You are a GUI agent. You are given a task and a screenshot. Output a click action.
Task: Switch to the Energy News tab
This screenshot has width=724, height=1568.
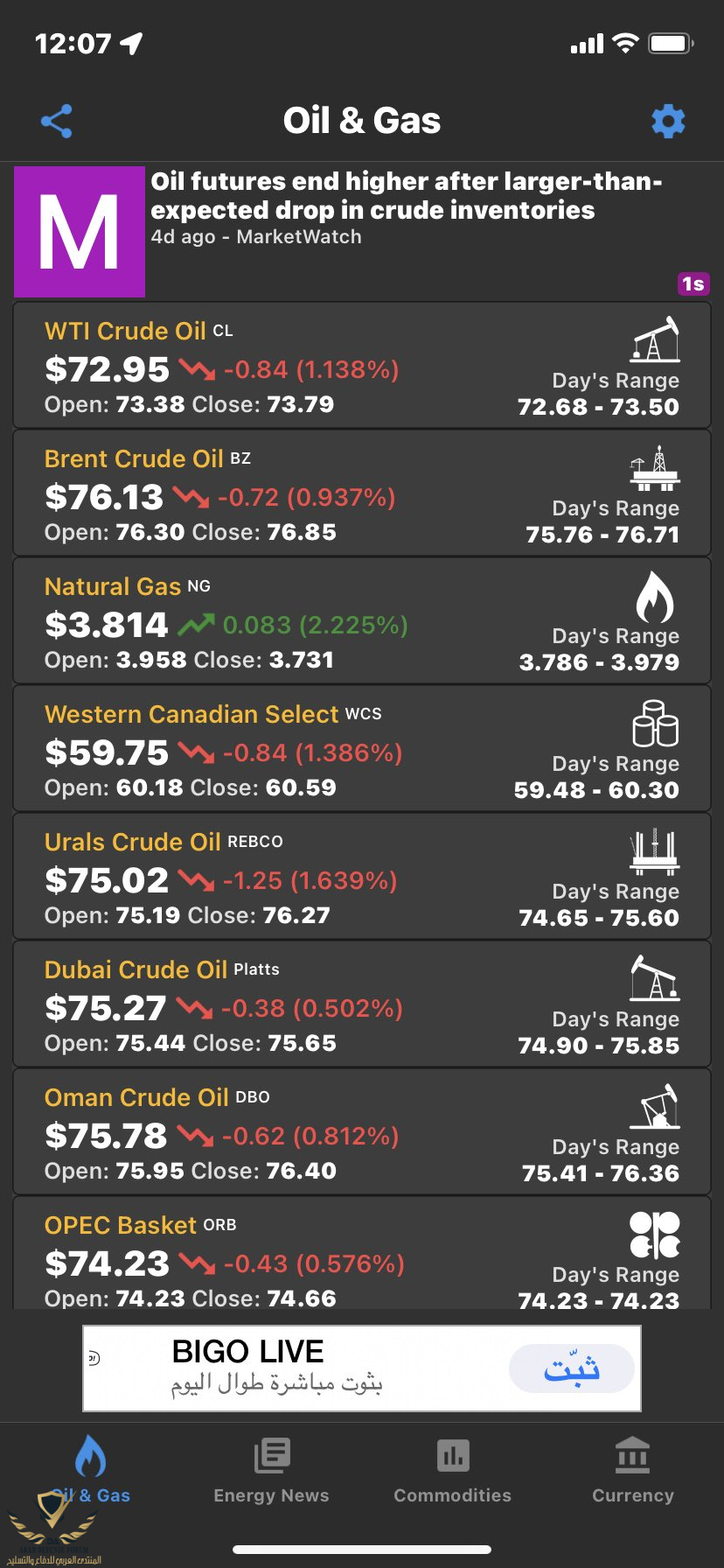(271, 1471)
